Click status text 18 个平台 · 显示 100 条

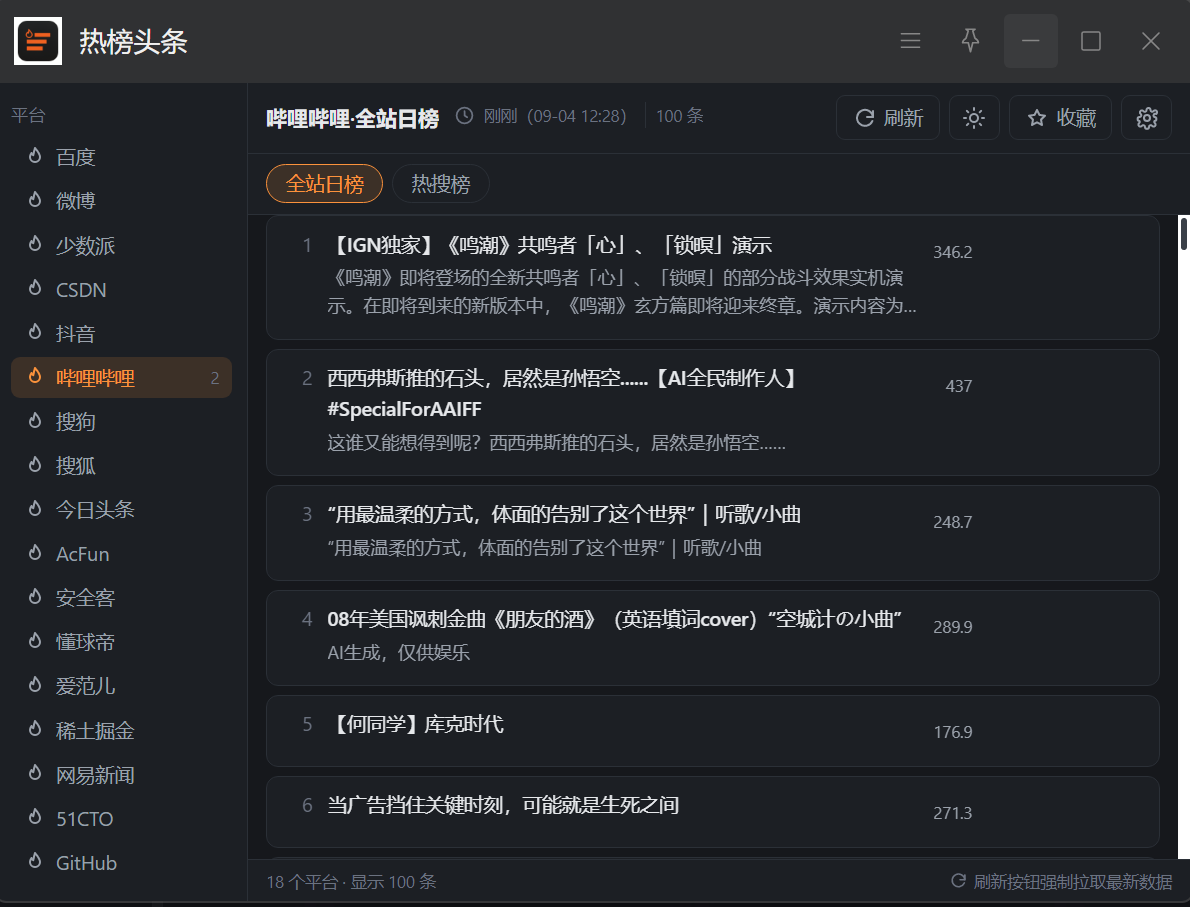351,882
